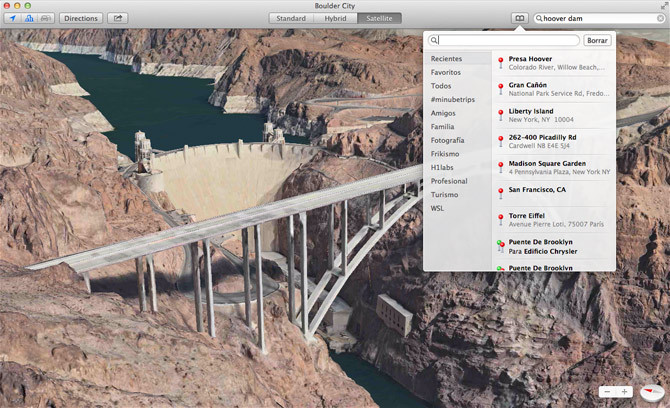The width and height of the screenshot is (670, 408).
Task: Zoom in with the plus button
Action: tap(625, 392)
